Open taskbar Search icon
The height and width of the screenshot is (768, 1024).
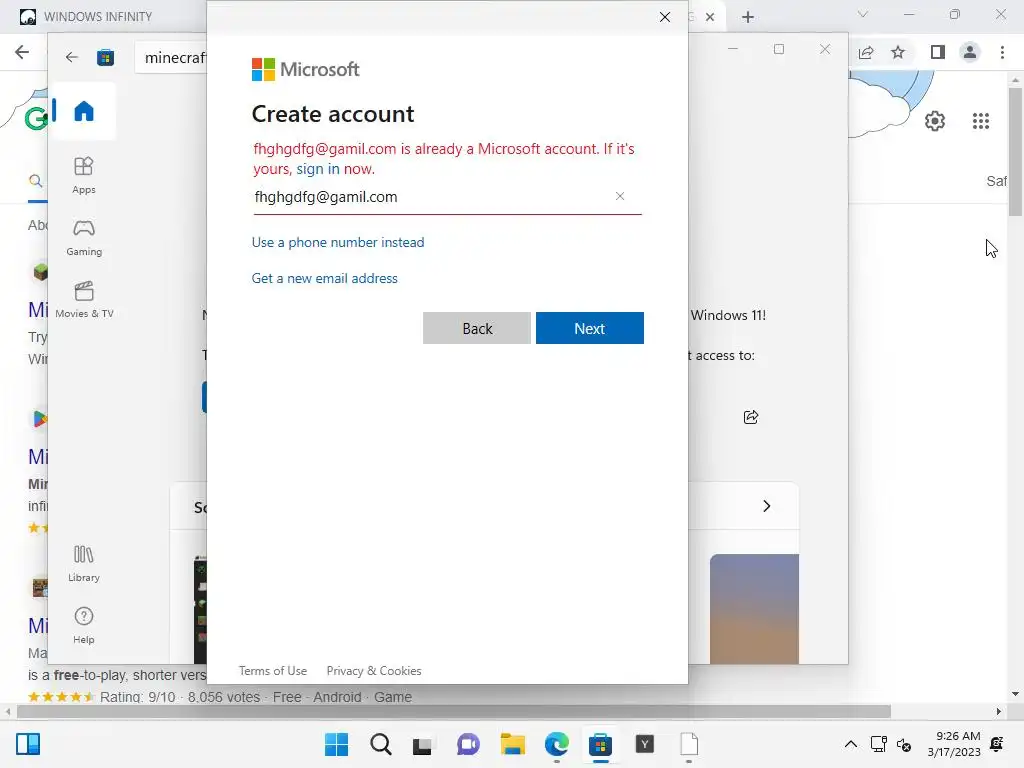tap(381, 744)
